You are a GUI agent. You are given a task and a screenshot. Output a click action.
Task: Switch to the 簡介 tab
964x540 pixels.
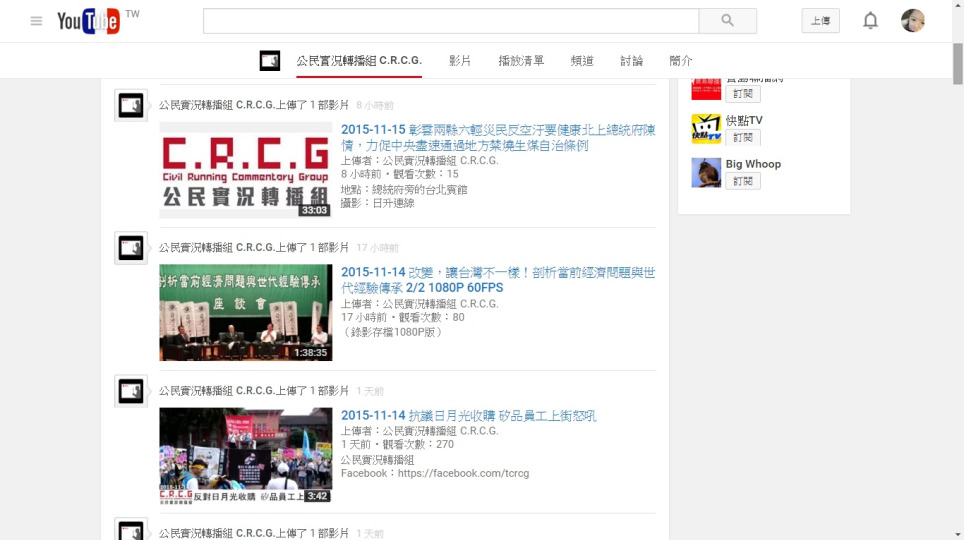[681, 60]
